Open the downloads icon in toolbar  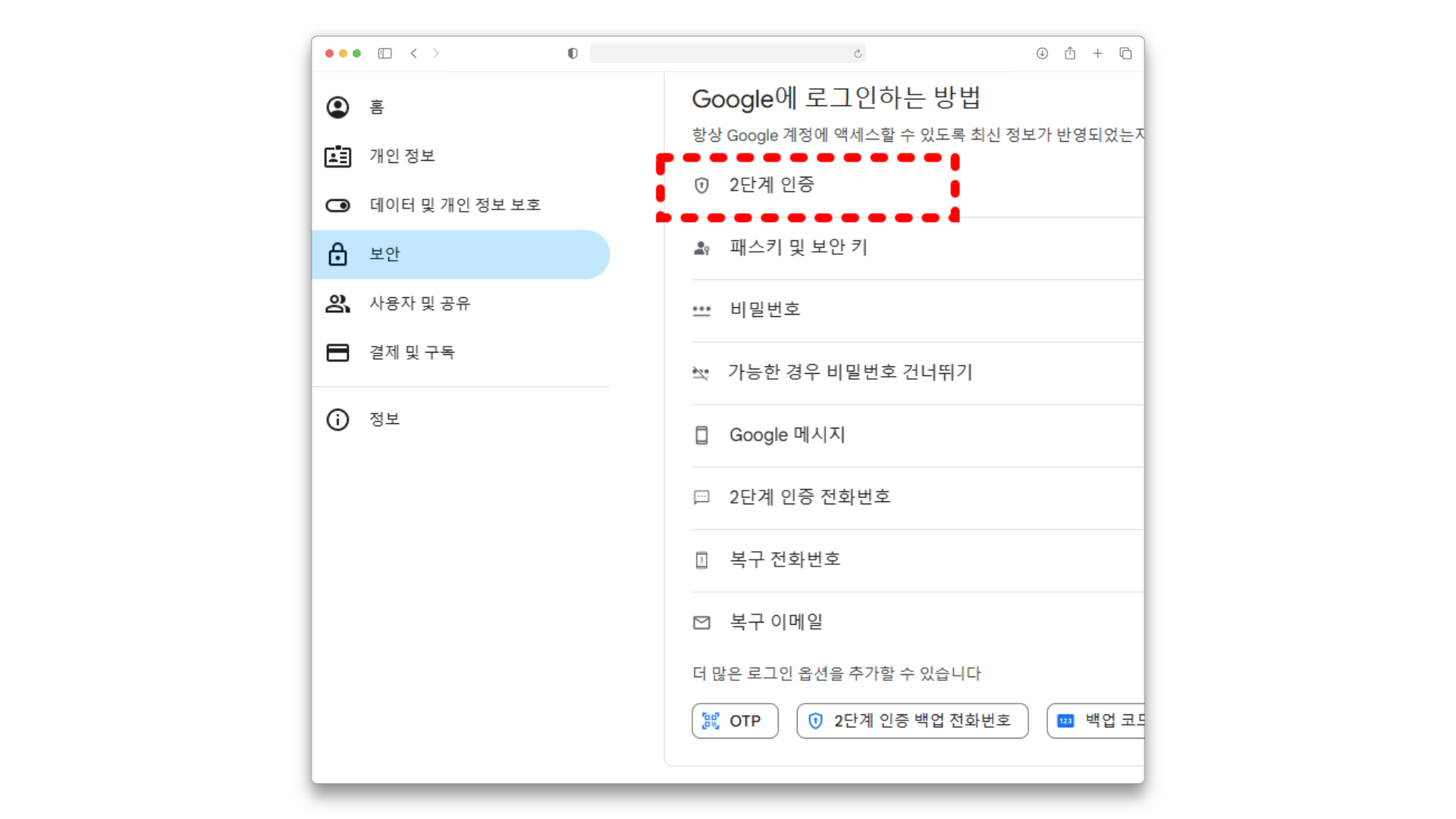(x=1042, y=53)
